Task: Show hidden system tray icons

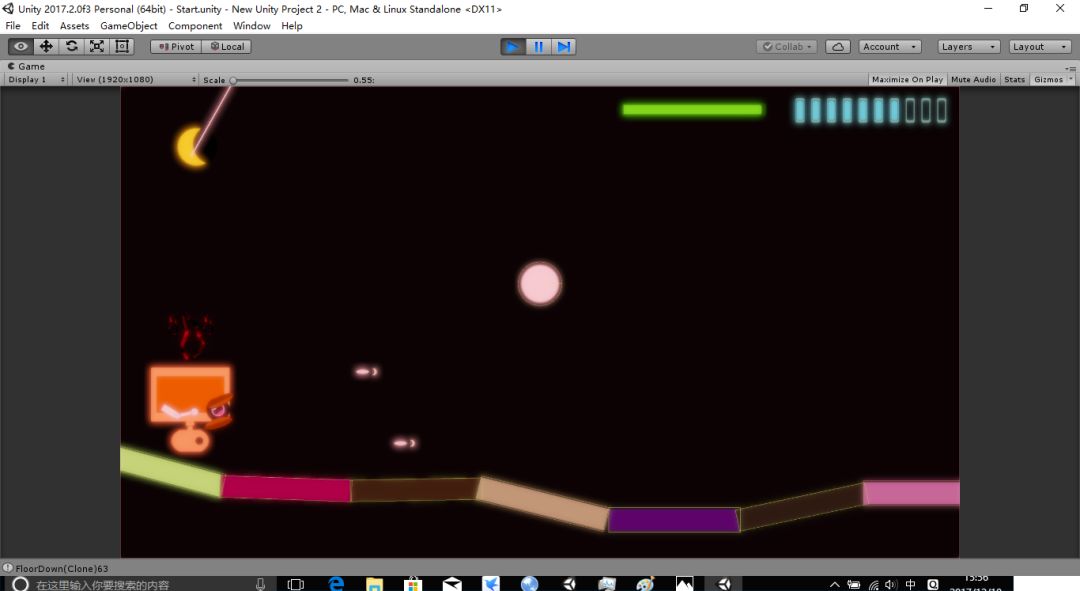Action: tap(835, 585)
